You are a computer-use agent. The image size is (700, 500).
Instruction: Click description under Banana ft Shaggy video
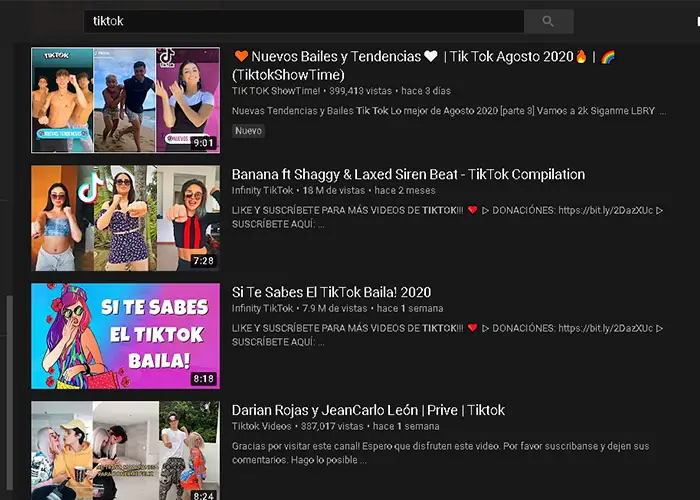click(x=447, y=217)
